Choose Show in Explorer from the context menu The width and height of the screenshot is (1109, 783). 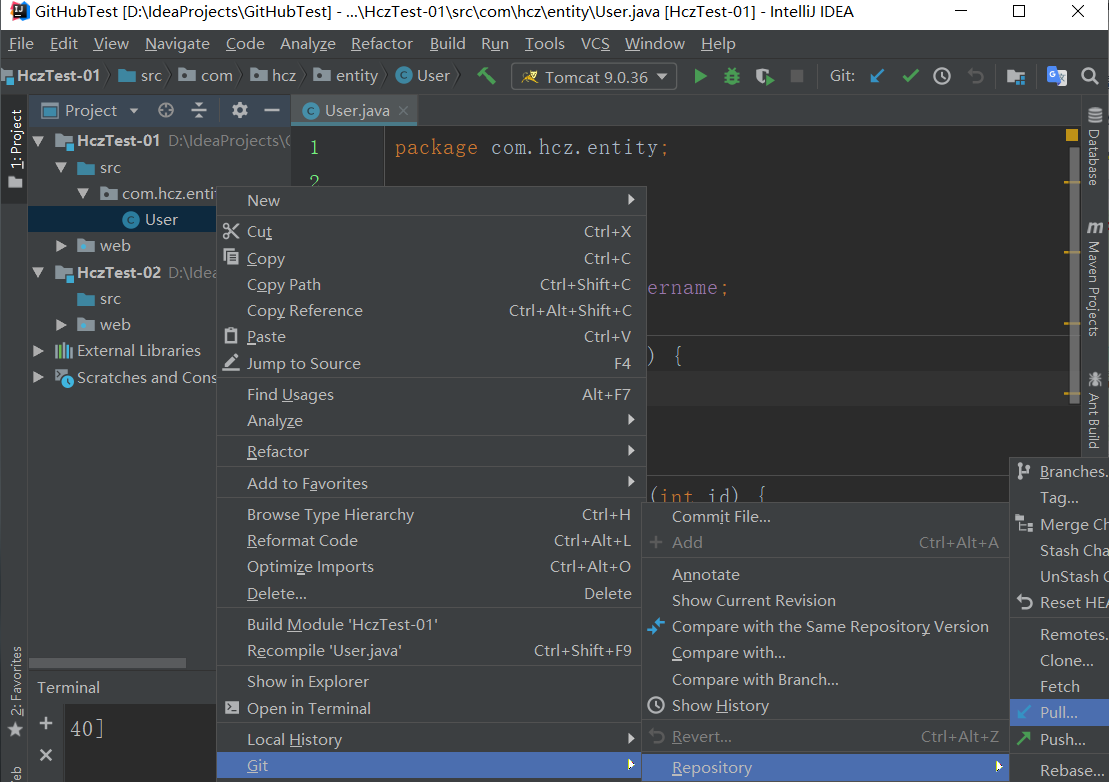431,682
